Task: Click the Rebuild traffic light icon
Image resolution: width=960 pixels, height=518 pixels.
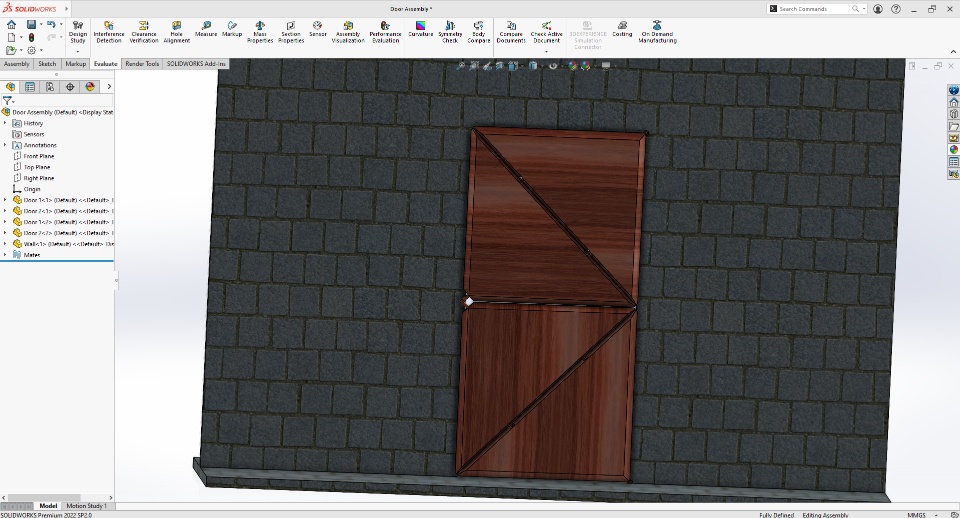Action: tap(31, 37)
